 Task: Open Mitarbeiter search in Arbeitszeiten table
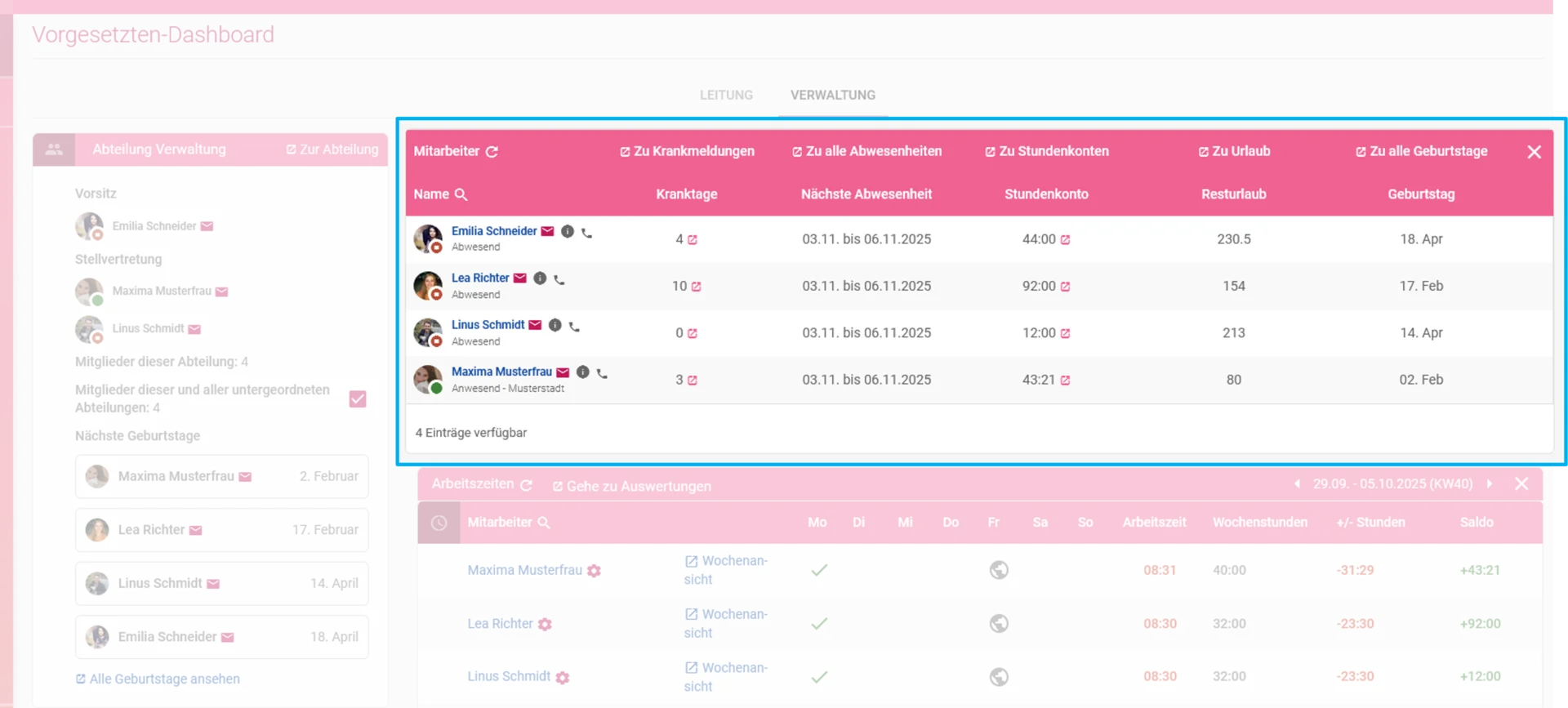click(x=544, y=523)
